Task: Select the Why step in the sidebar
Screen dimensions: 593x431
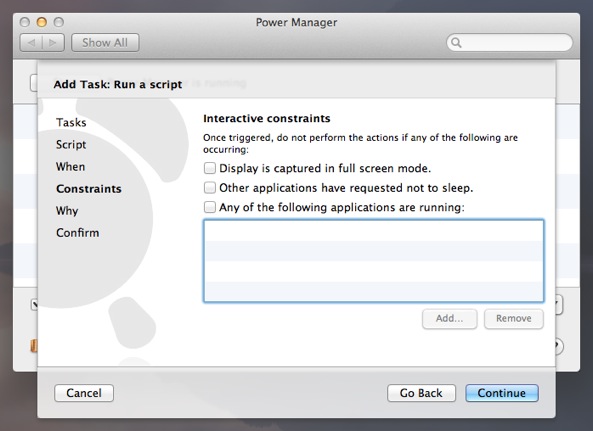Action: pos(67,211)
